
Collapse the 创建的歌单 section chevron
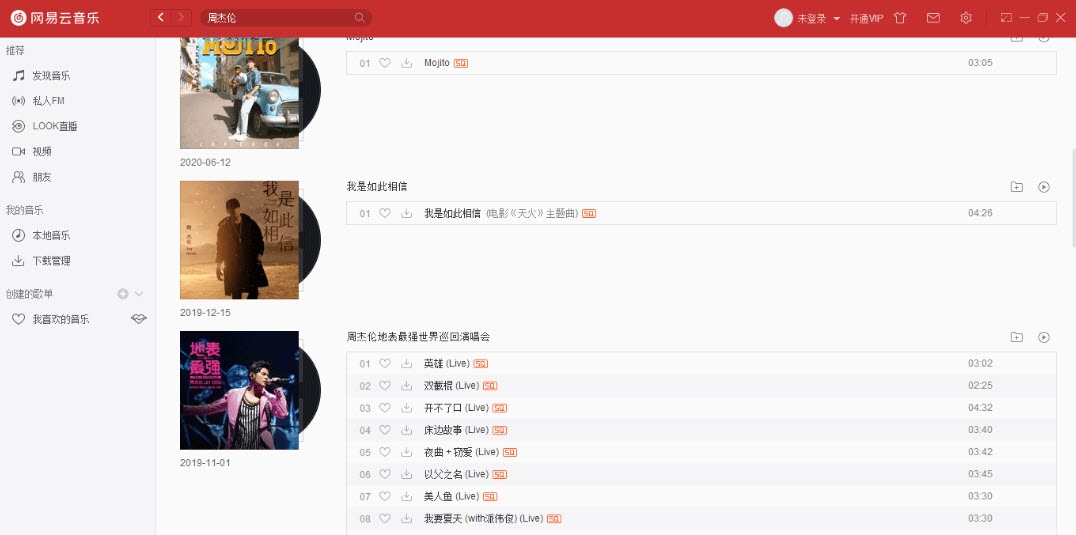click(x=139, y=294)
